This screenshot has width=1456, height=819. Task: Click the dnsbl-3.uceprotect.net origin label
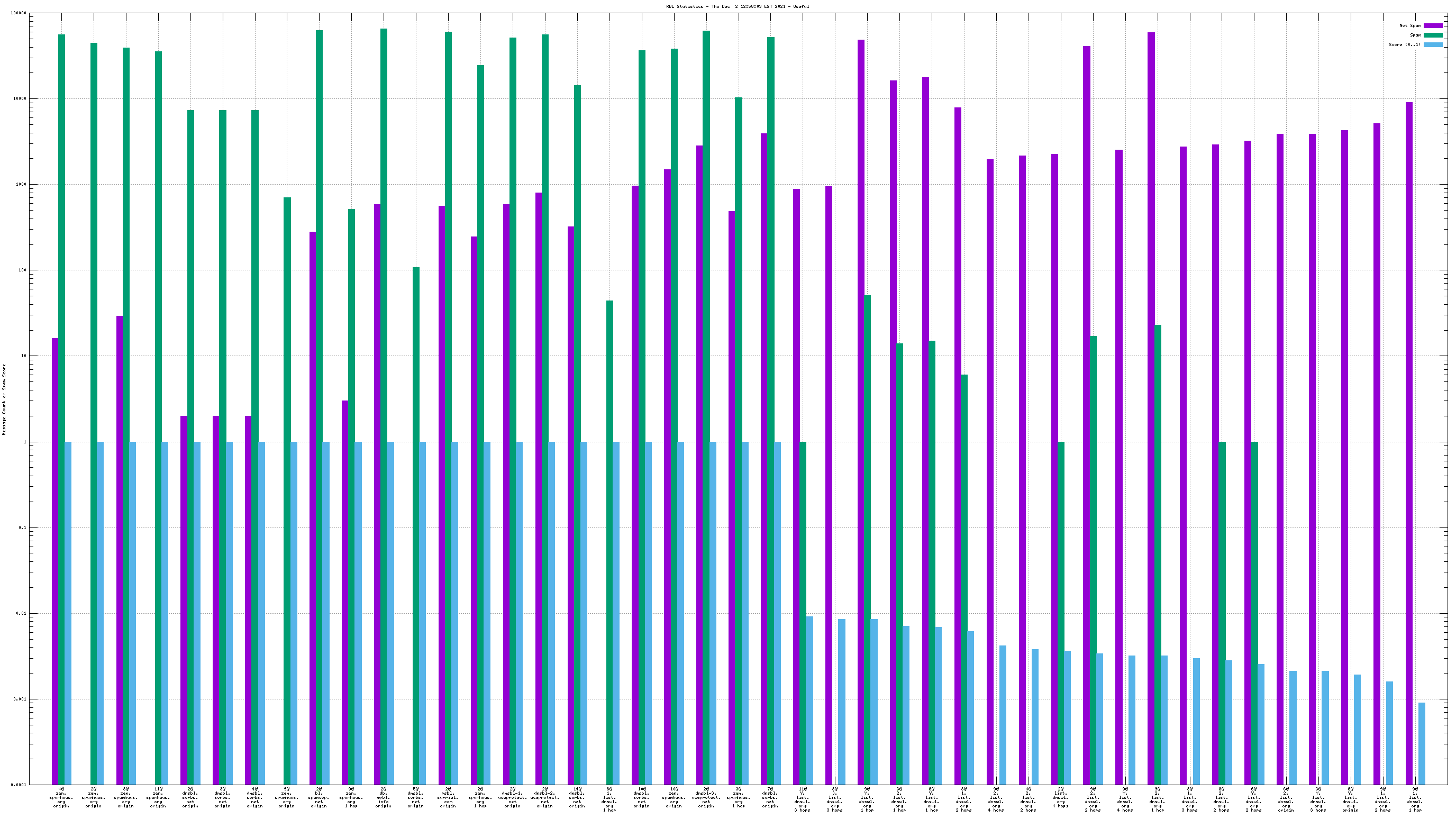705,797
